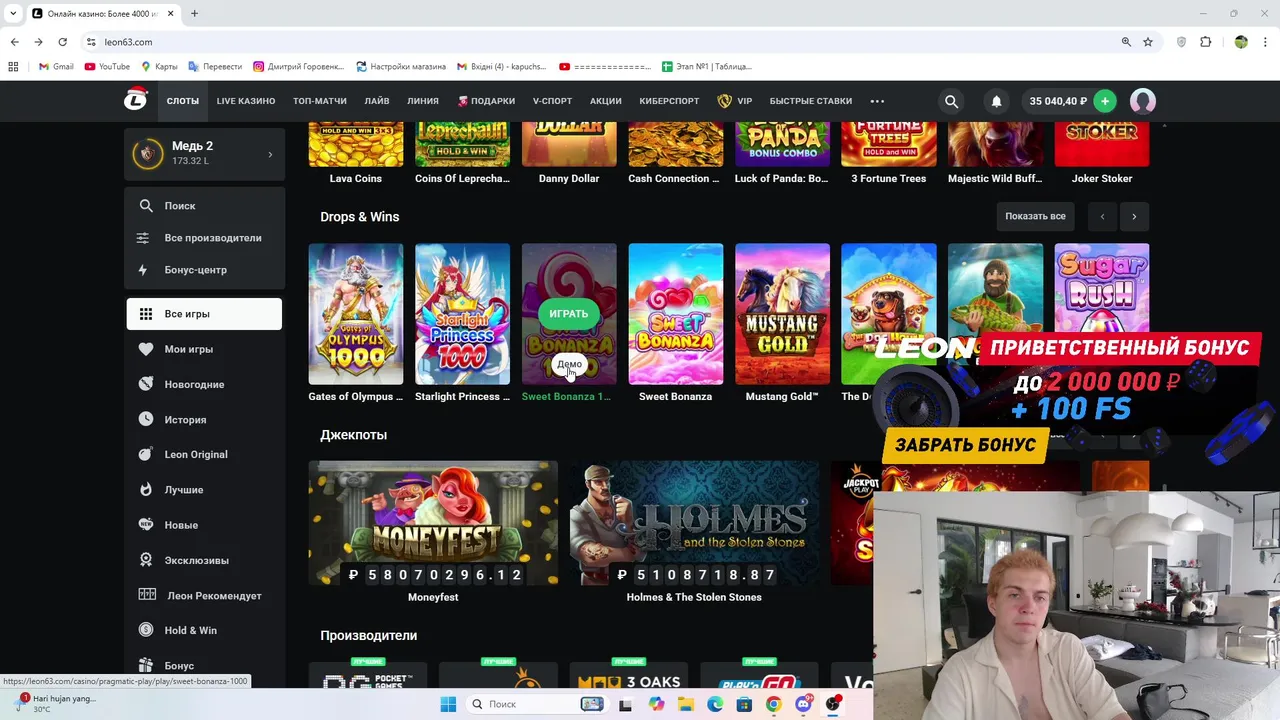Click the green plus deposit button
1280x720 pixels.
tap(1104, 101)
